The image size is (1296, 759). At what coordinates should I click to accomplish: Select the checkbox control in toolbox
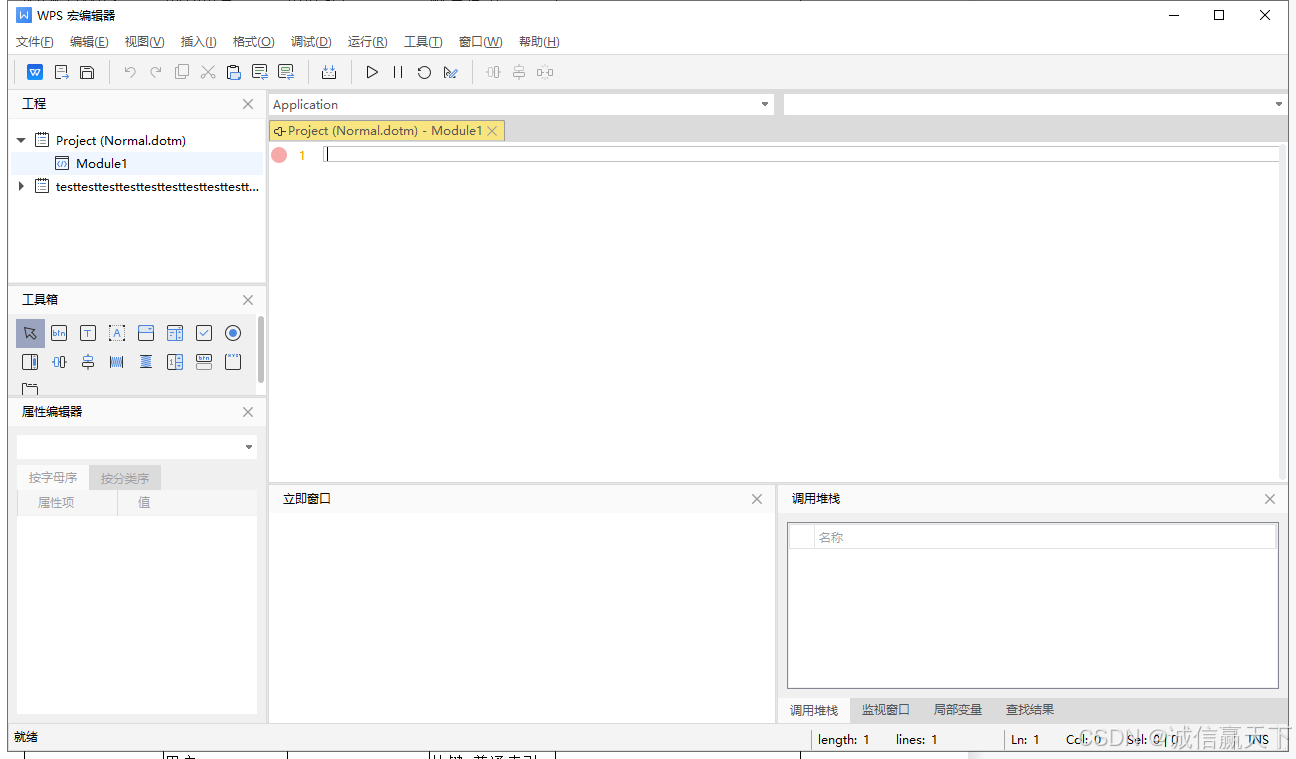tap(204, 333)
